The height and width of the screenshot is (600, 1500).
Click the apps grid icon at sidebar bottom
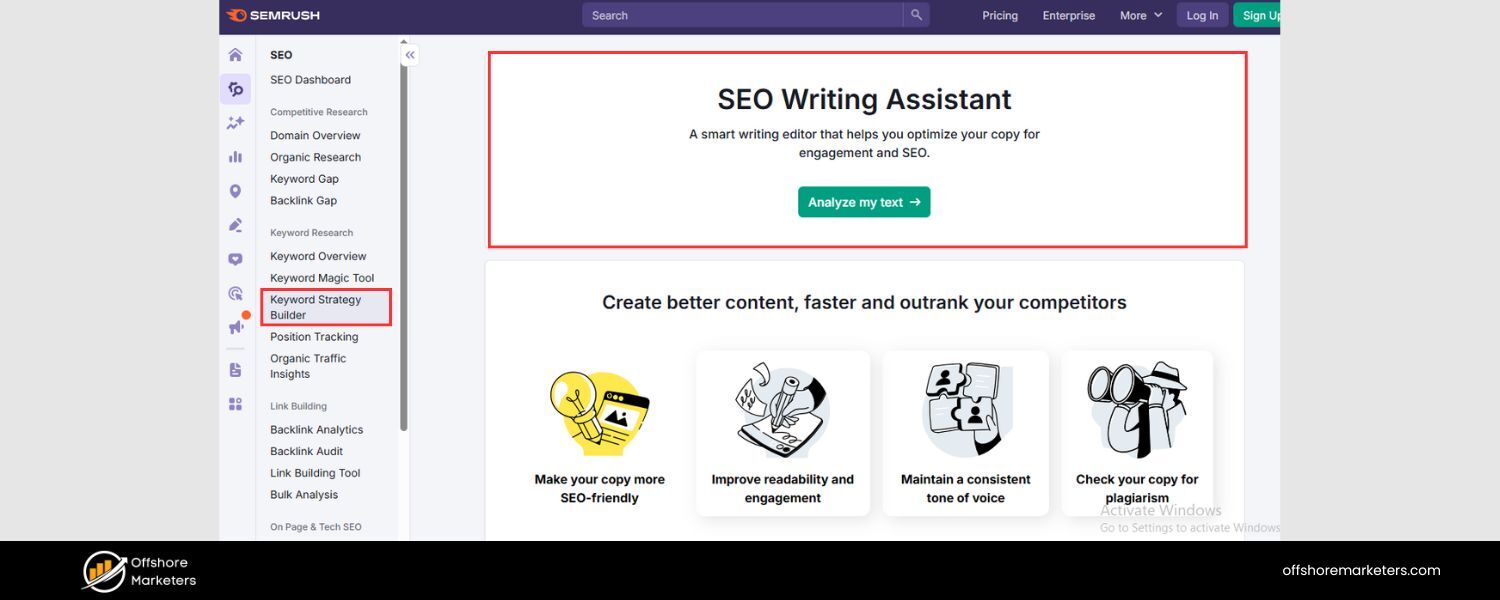pyautogui.click(x=235, y=404)
